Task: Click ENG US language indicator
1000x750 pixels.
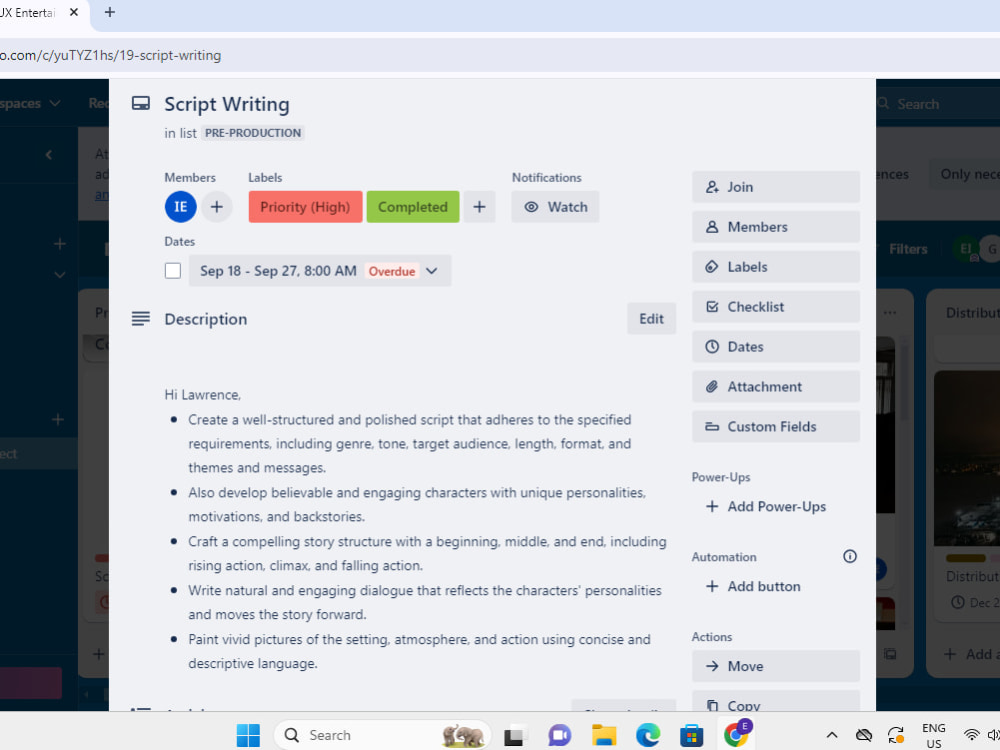Action: [x=934, y=735]
